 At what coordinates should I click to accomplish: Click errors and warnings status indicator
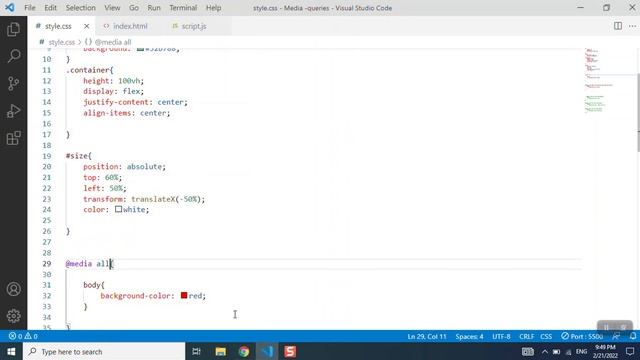pyautogui.click(x=23, y=336)
